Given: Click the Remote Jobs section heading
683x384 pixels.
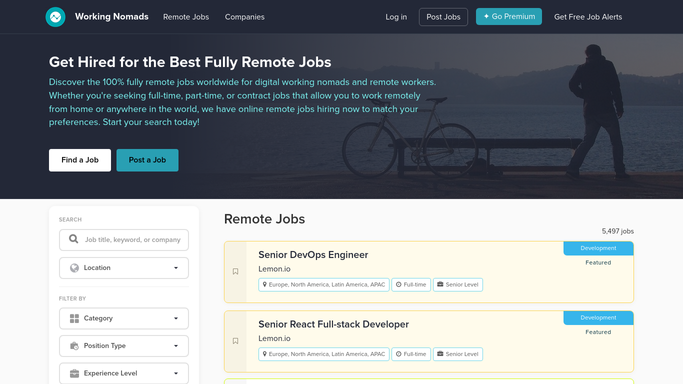Looking at the screenshot, I should pyautogui.click(x=264, y=219).
